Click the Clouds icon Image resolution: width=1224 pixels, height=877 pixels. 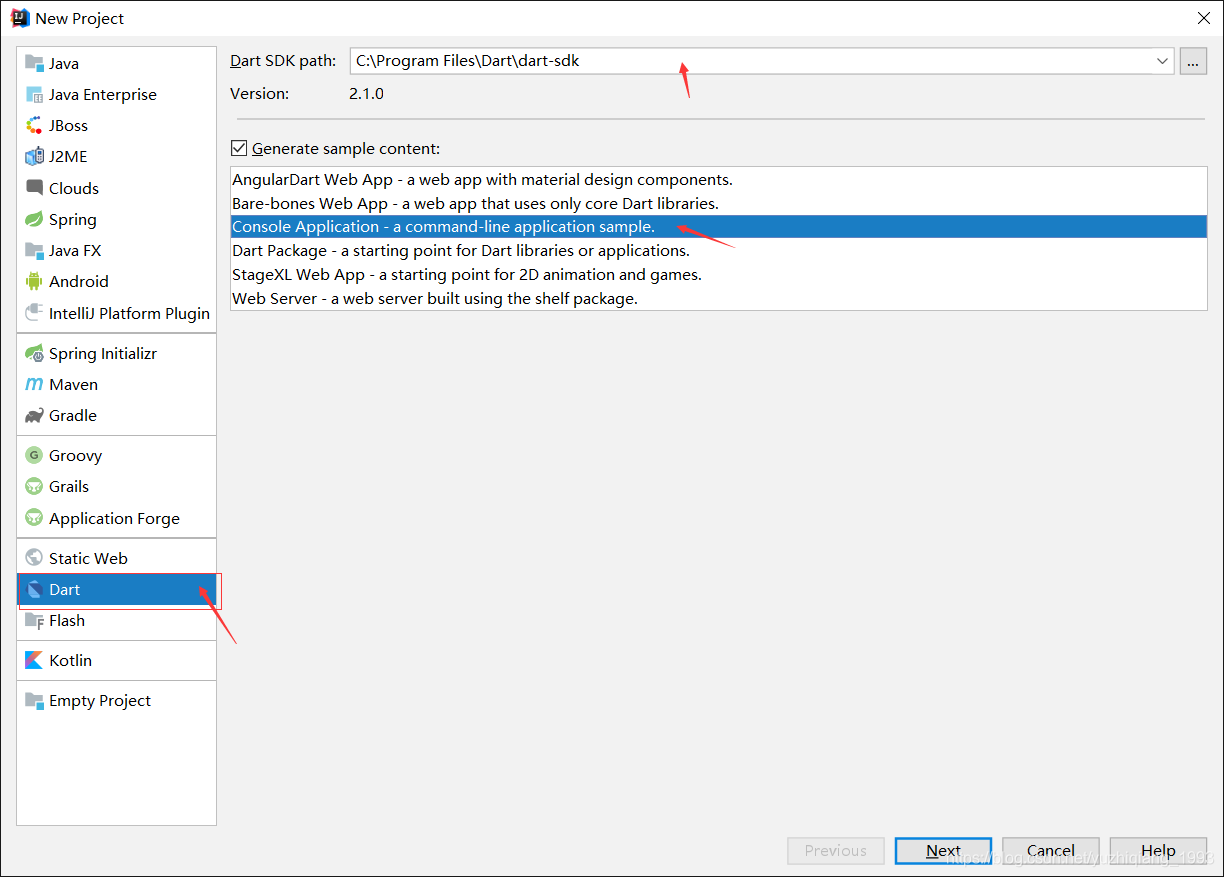(x=34, y=188)
